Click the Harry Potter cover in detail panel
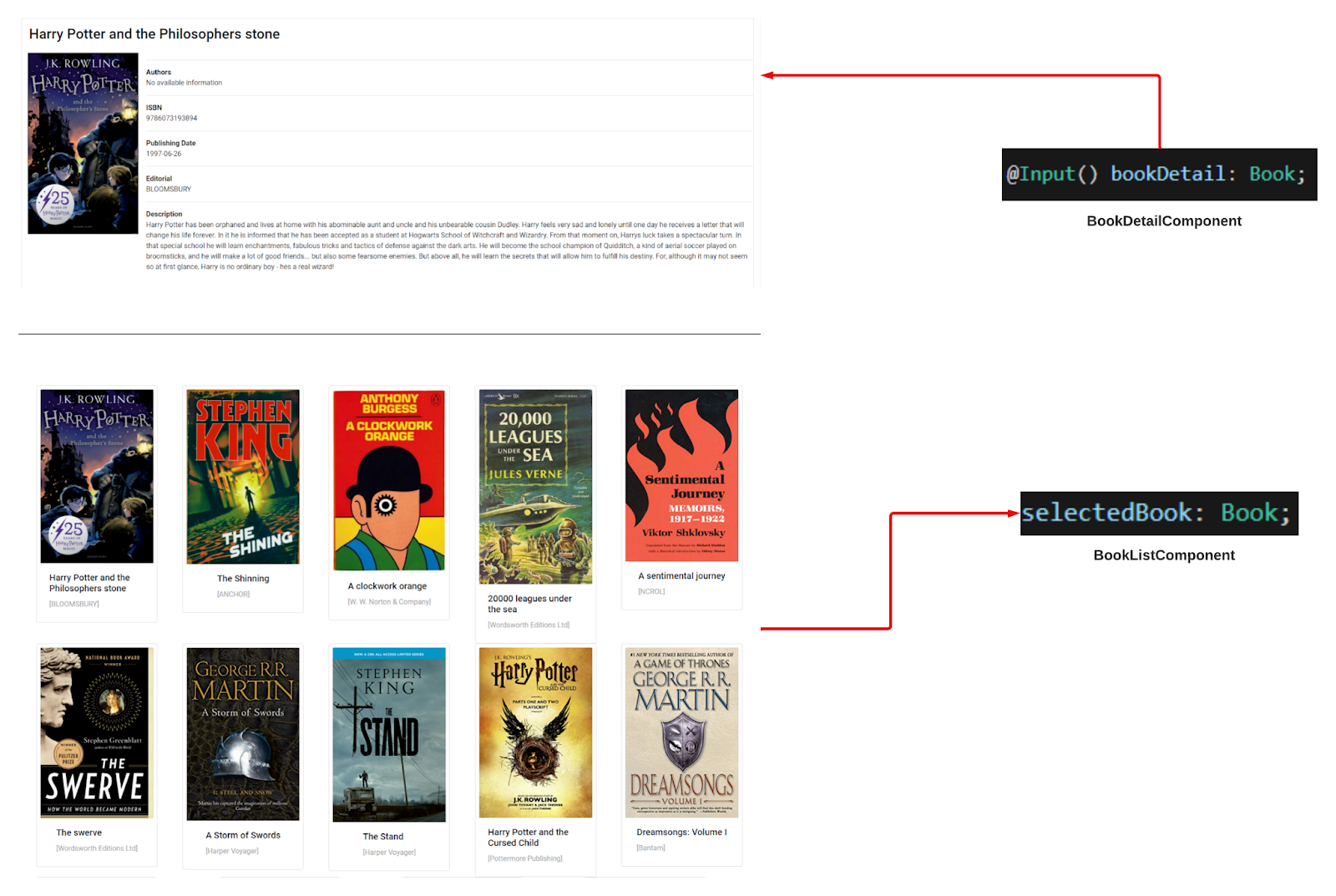The width and height of the screenshot is (1336, 896). [x=83, y=144]
